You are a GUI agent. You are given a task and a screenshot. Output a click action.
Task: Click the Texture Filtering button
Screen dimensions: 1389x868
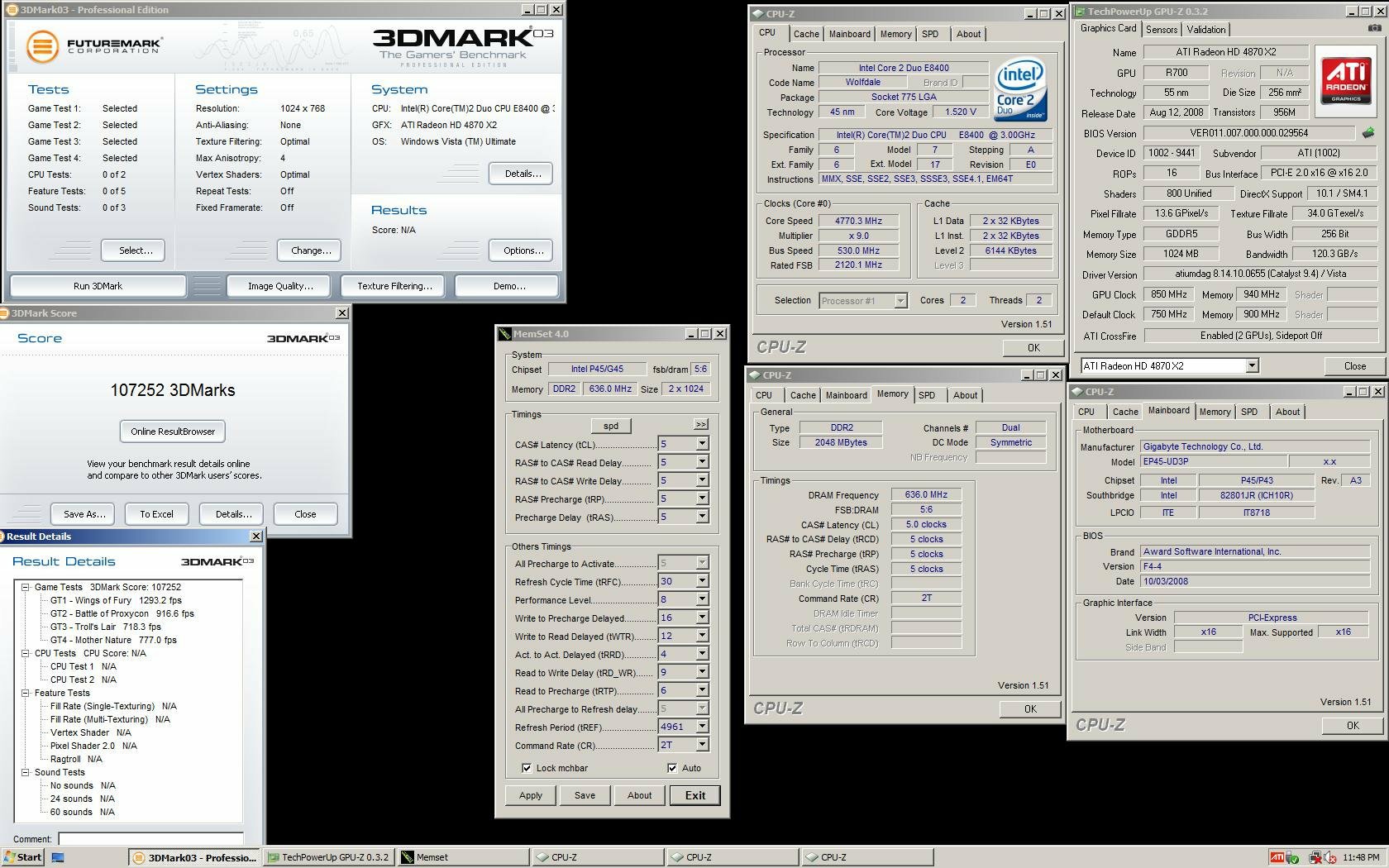click(x=394, y=286)
